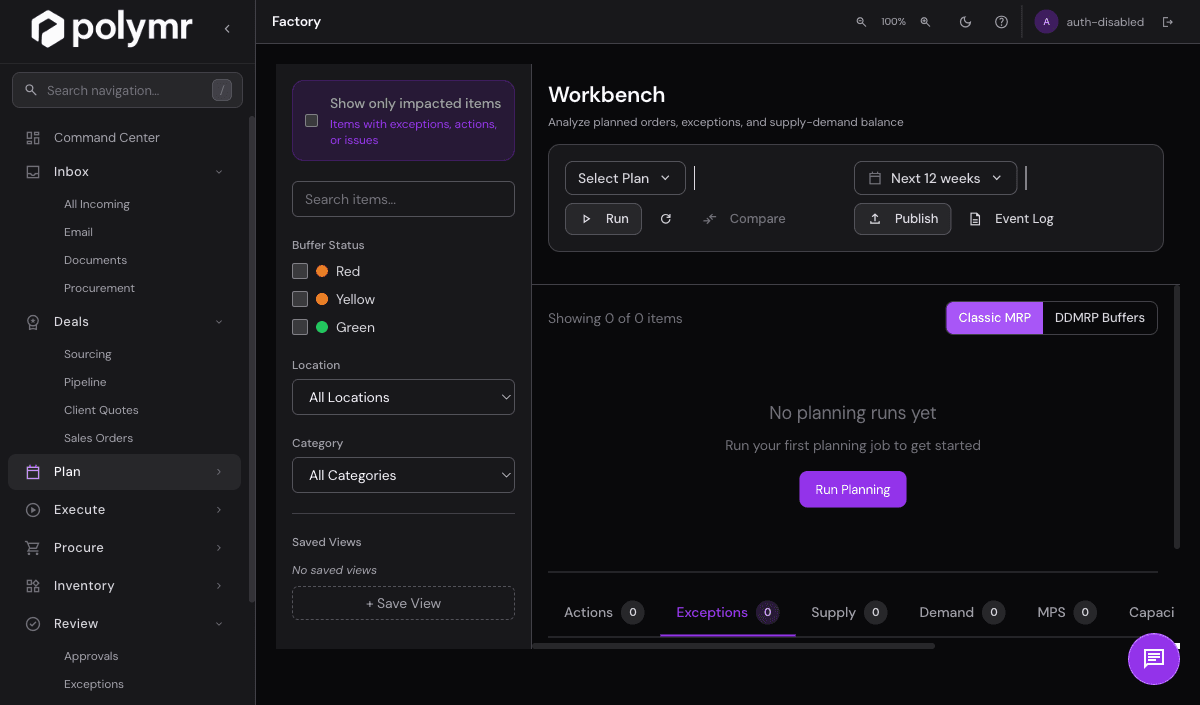
Task: Go to Email in sidebar
Action: tap(78, 232)
